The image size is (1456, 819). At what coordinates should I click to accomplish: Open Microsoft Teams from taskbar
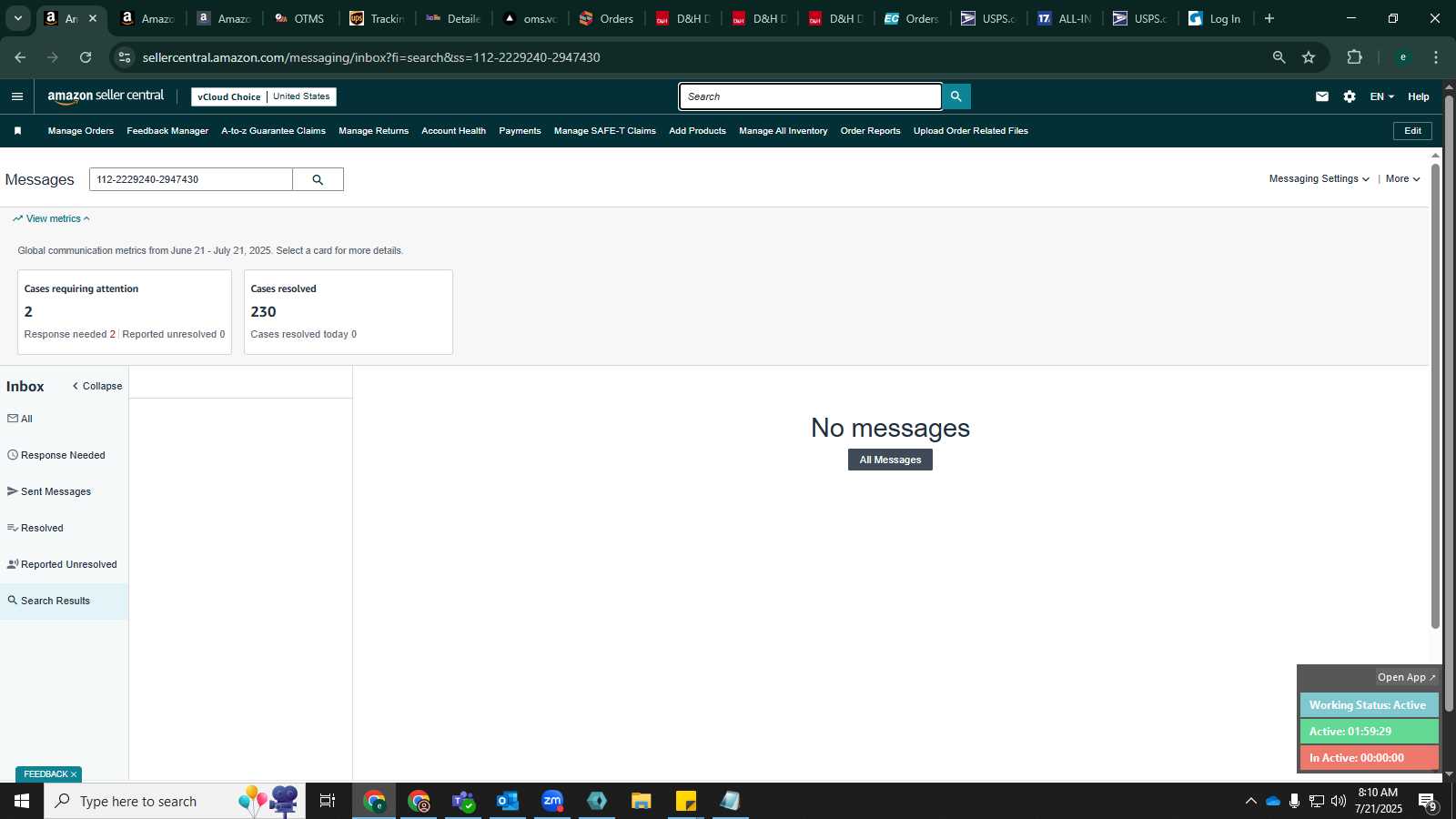[463, 801]
